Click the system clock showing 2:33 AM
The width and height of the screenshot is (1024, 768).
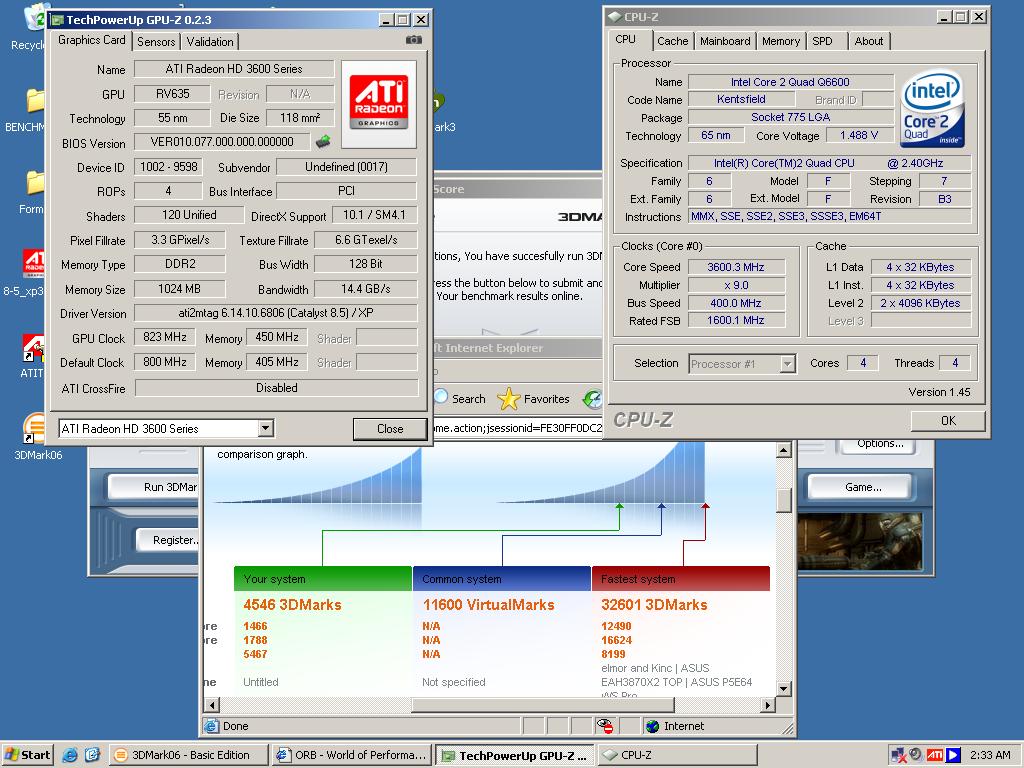point(990,755)
